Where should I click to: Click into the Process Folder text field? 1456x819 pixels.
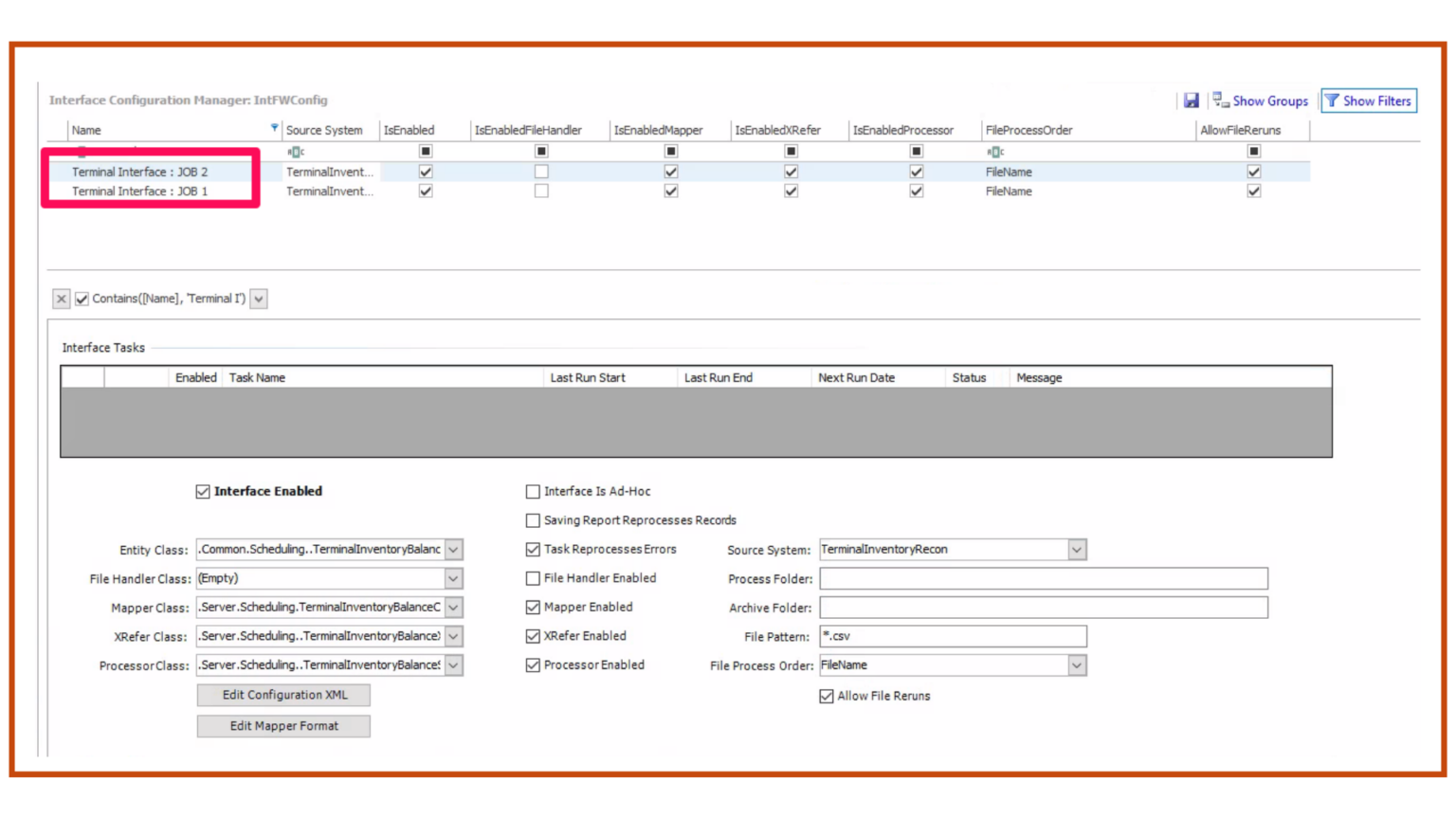pos(1043,578)
